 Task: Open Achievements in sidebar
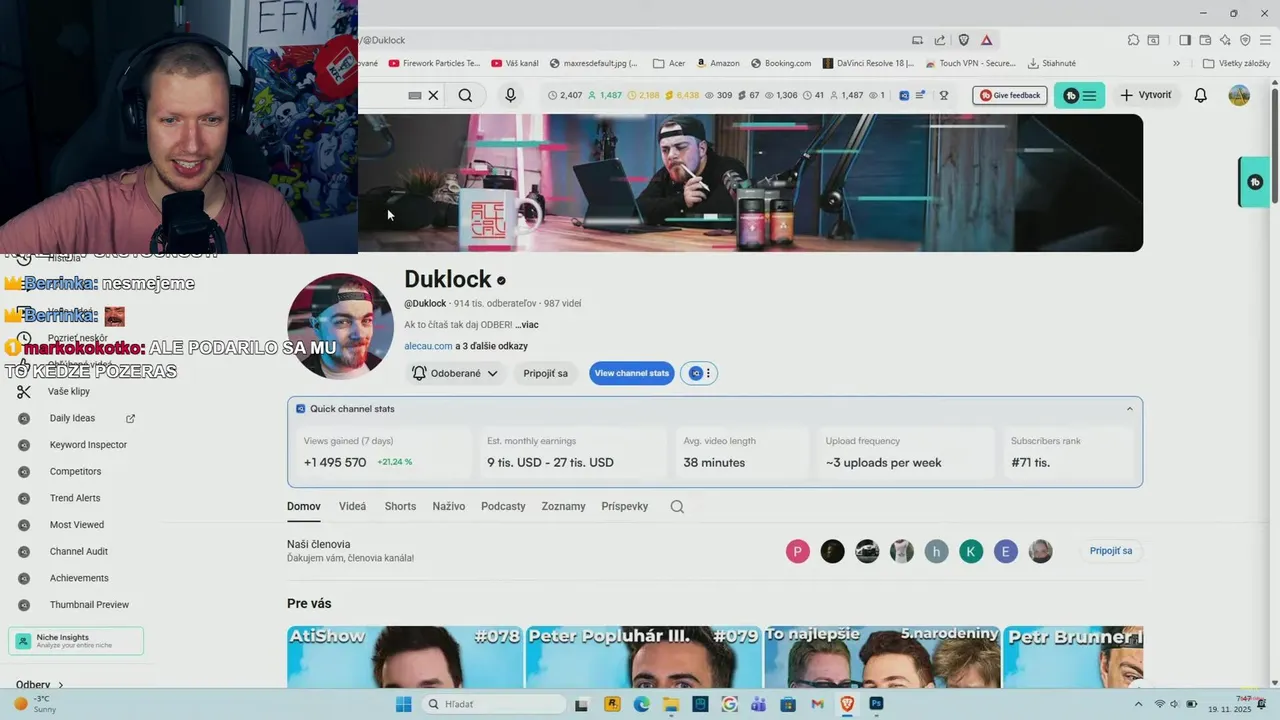(x=79, y=578)
